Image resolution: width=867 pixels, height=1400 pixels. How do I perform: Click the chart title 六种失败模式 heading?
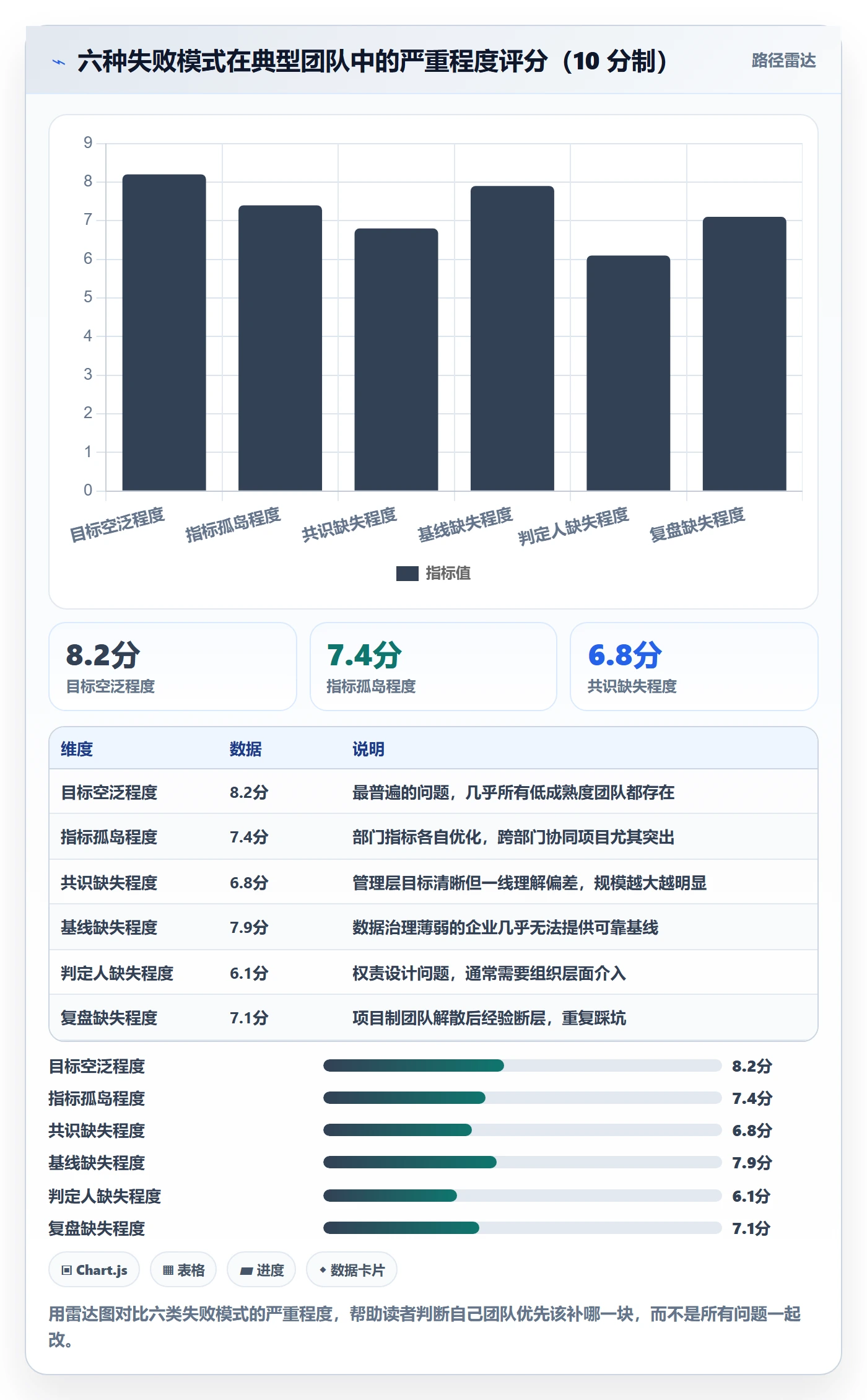[x=372, y=61]
